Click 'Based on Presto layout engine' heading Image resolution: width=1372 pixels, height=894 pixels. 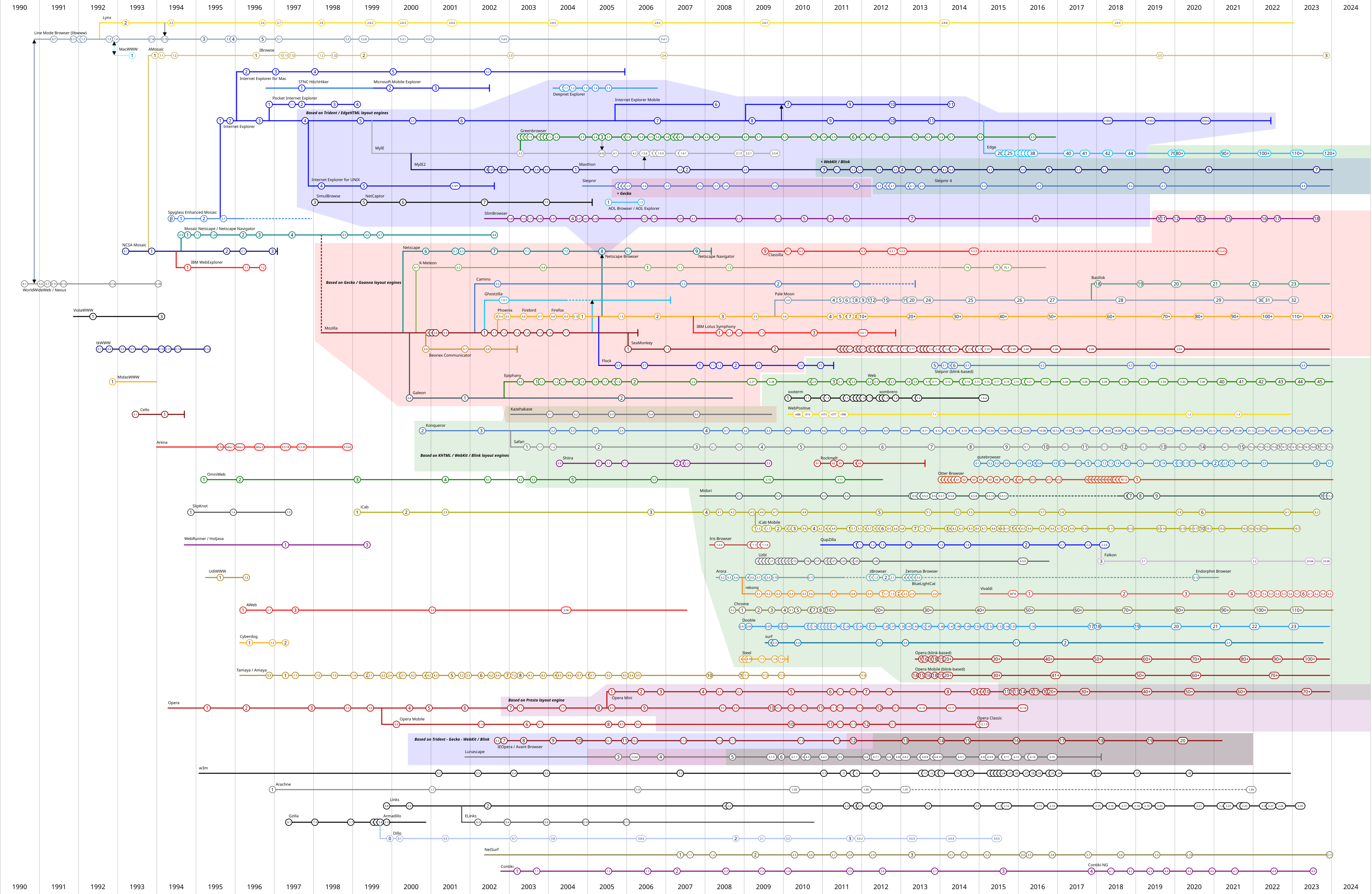point(536,700)
